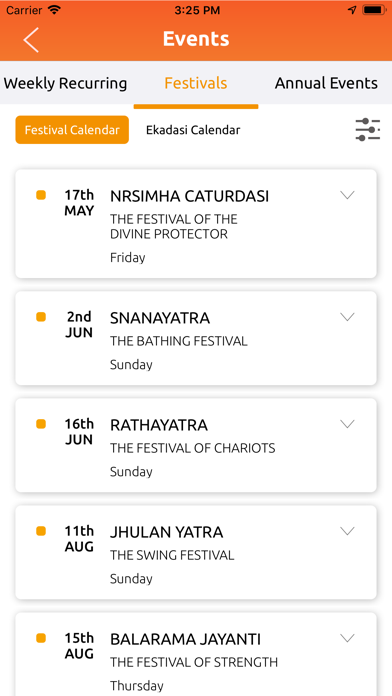Screen dimensions: 392x696
Task: Tap the orange marker beside Snanayatra
Action: (41, 316)
